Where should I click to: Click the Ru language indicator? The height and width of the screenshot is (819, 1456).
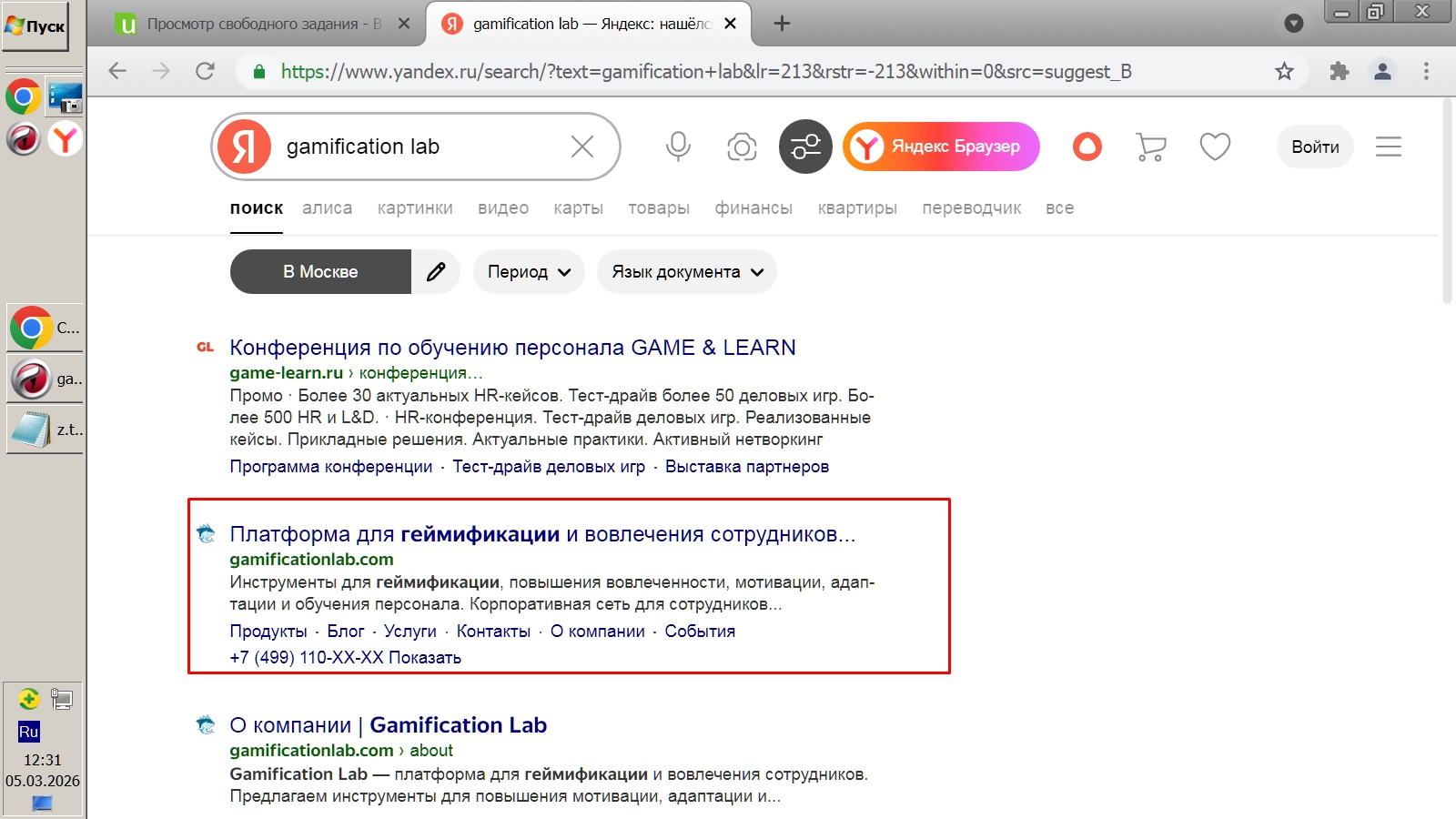(x=28, y=732)
